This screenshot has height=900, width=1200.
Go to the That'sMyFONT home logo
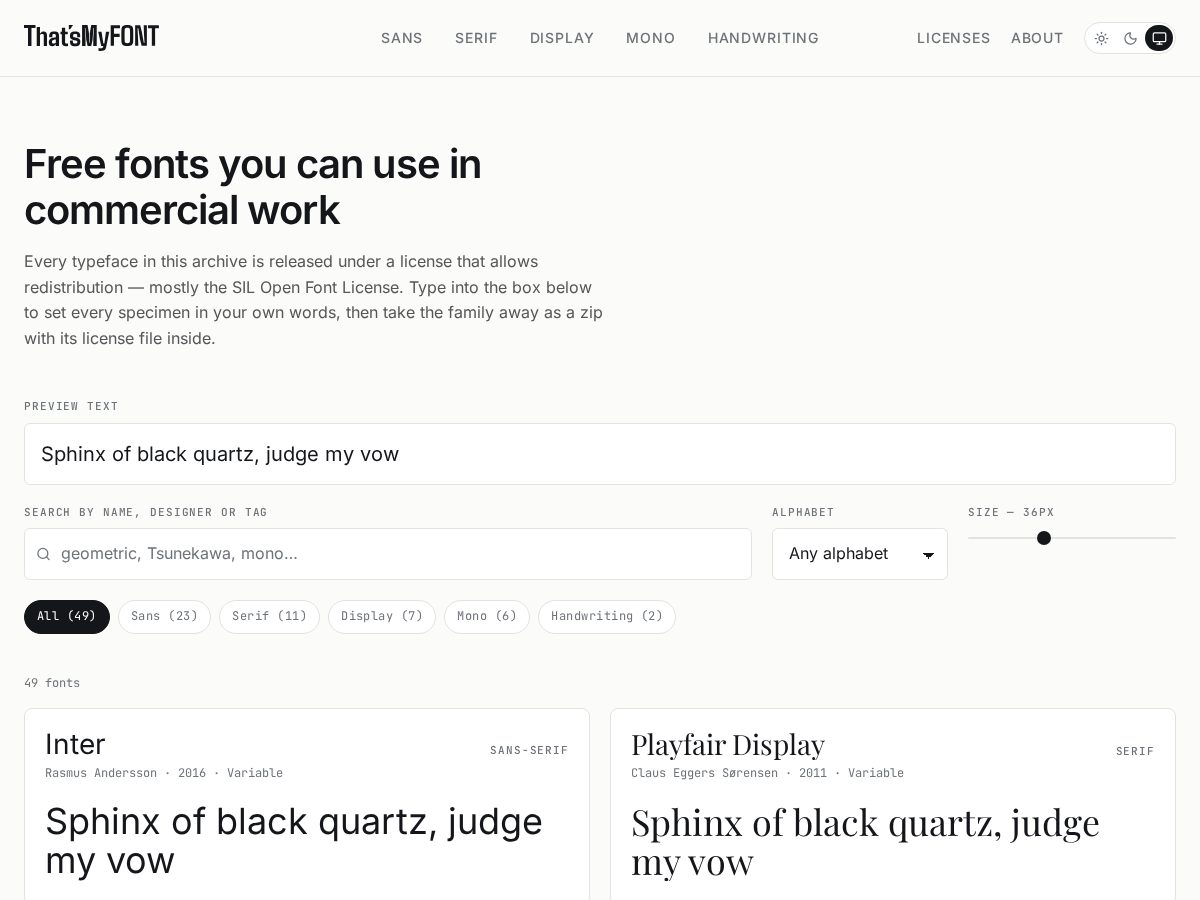tap(91, 37)
